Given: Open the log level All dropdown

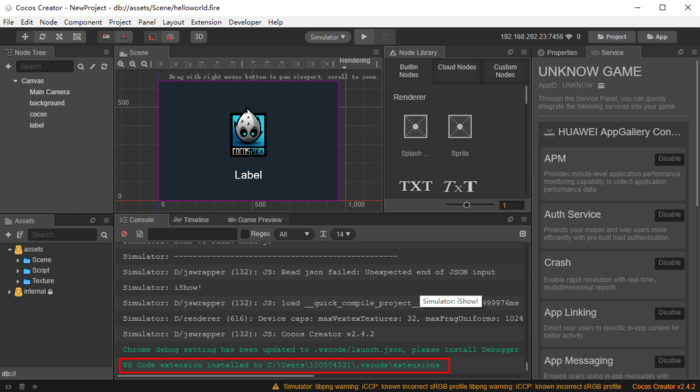Looking at the screenshot, I should pyautogui.click(x=293, y=234).
